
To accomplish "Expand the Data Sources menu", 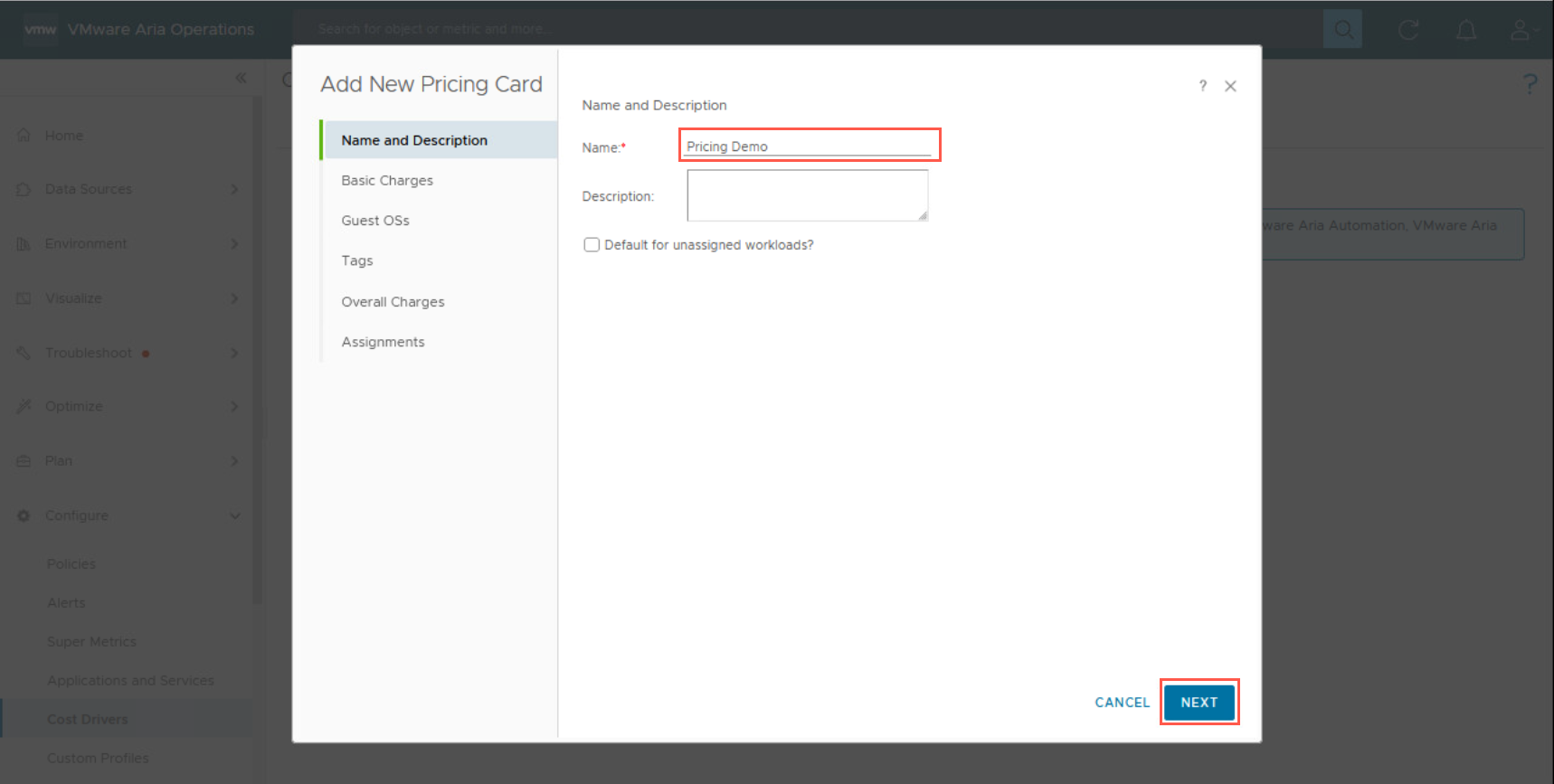I will click(234, 189).
